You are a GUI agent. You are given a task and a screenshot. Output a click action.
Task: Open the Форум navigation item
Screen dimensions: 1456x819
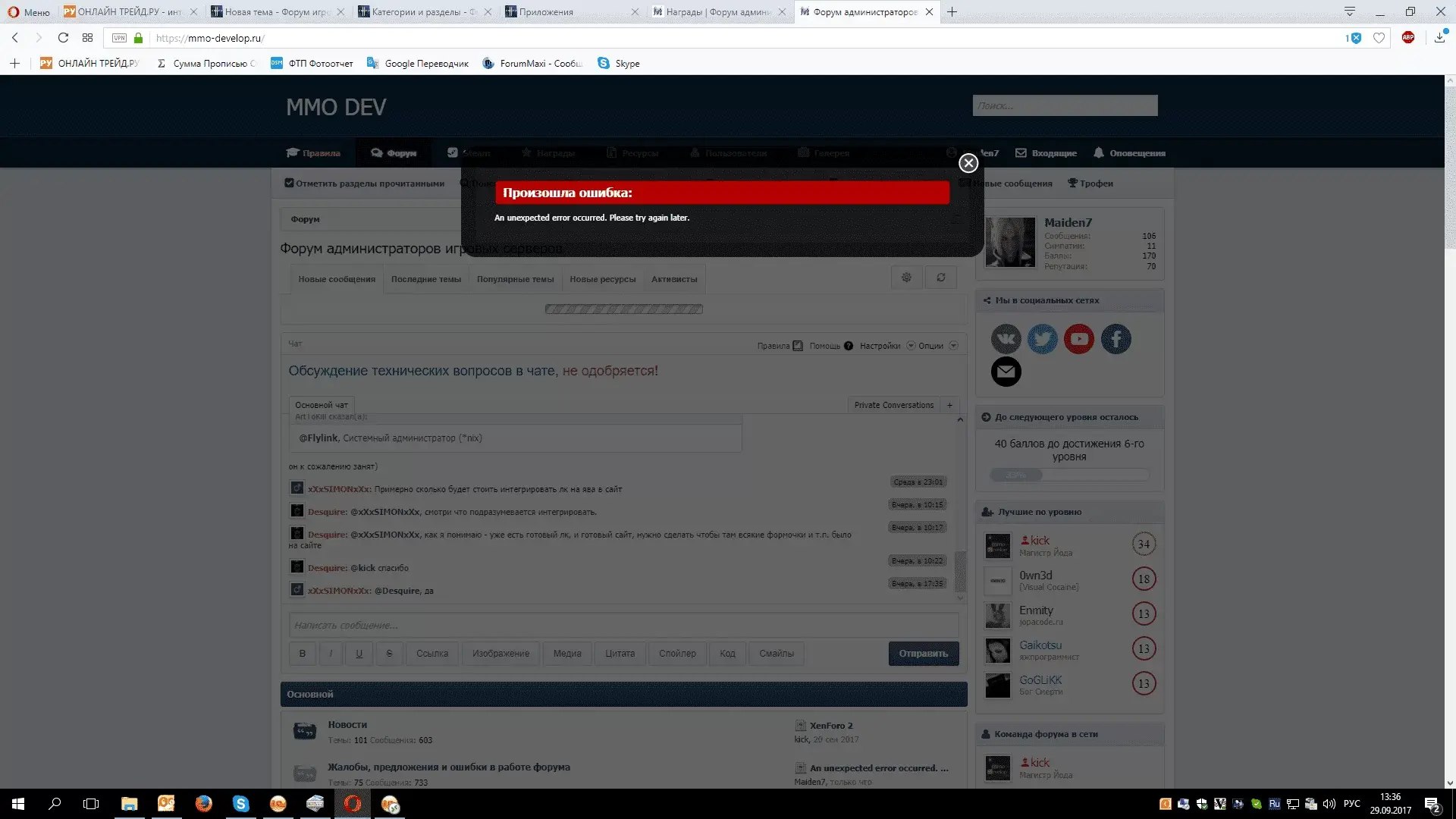coord(394,153)
